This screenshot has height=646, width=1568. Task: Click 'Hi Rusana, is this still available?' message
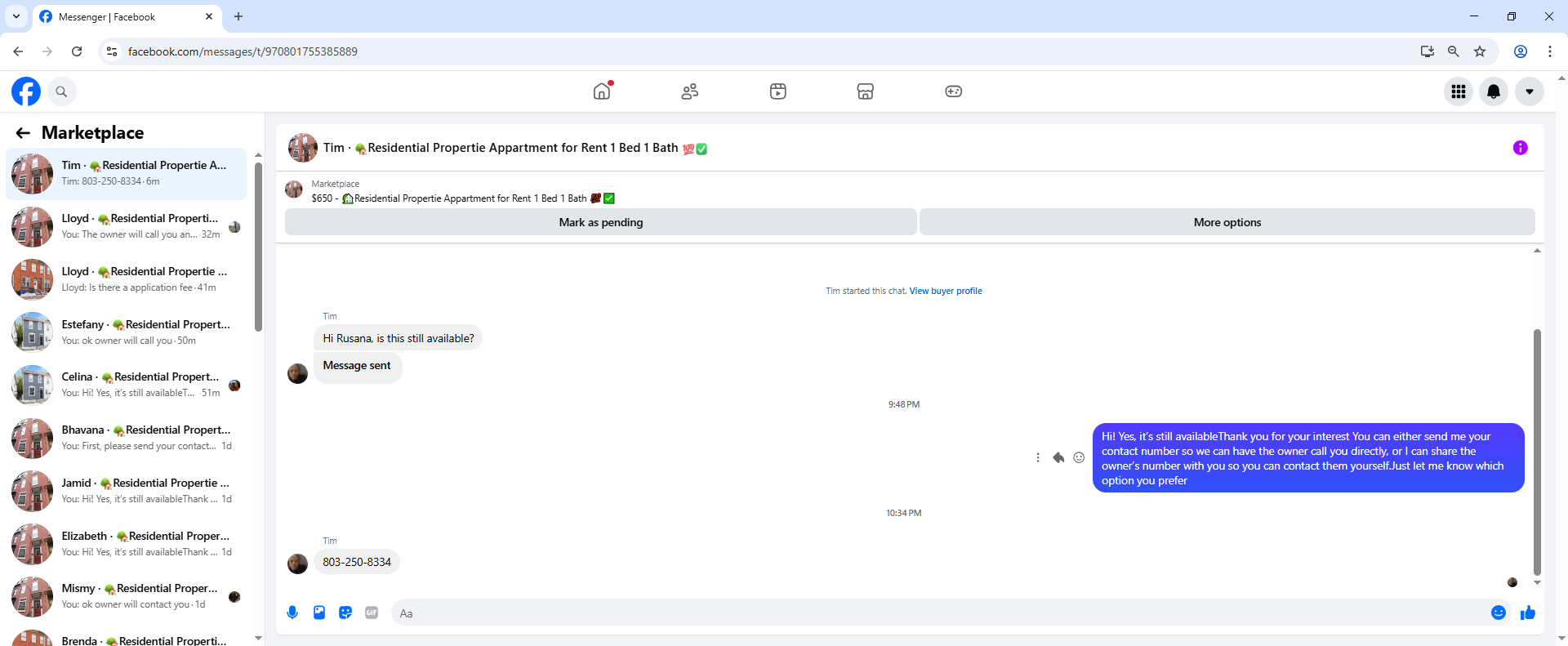click(x=399, y=338)
